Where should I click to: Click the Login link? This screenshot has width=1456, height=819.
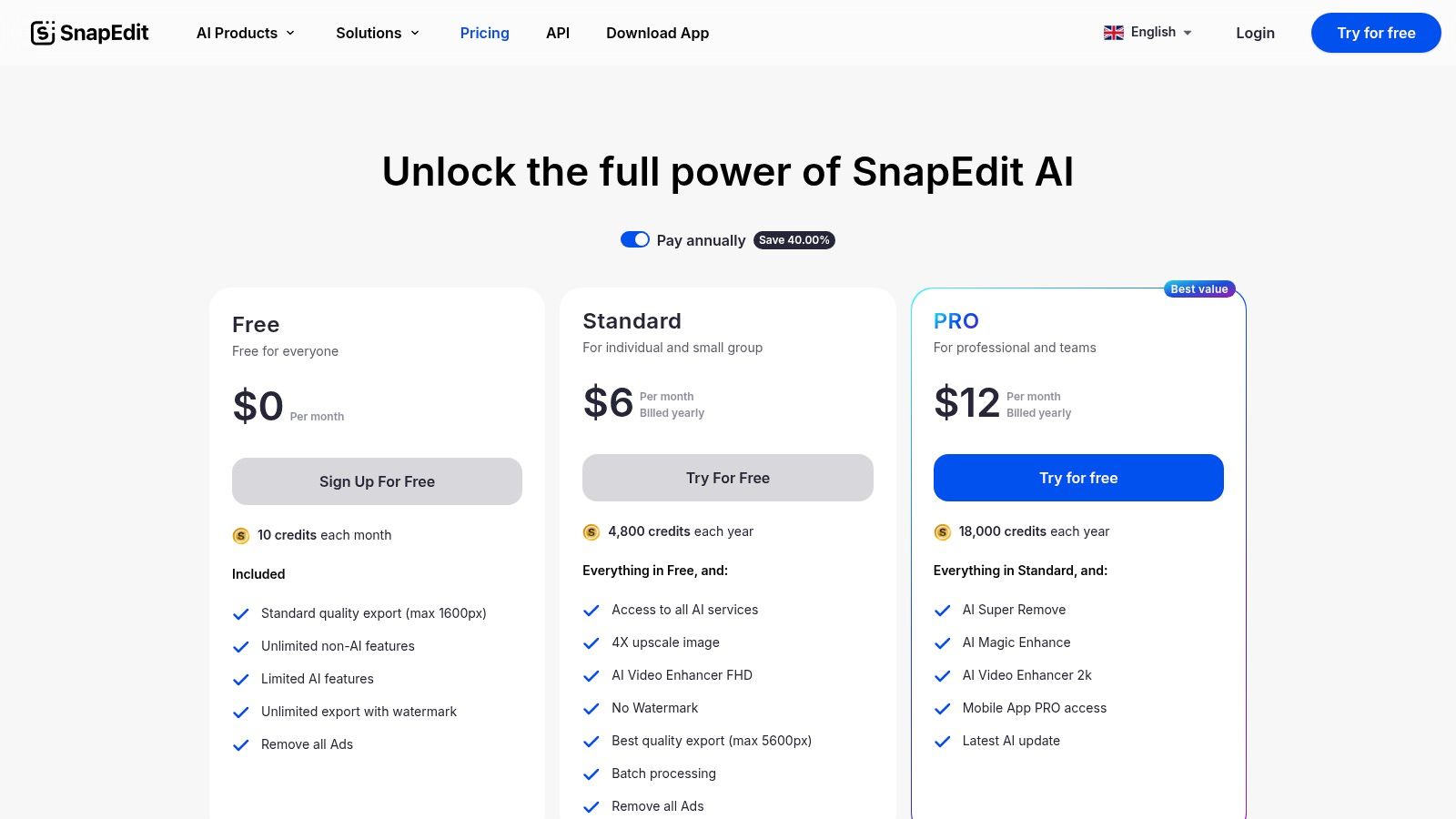coord(1255,33)
